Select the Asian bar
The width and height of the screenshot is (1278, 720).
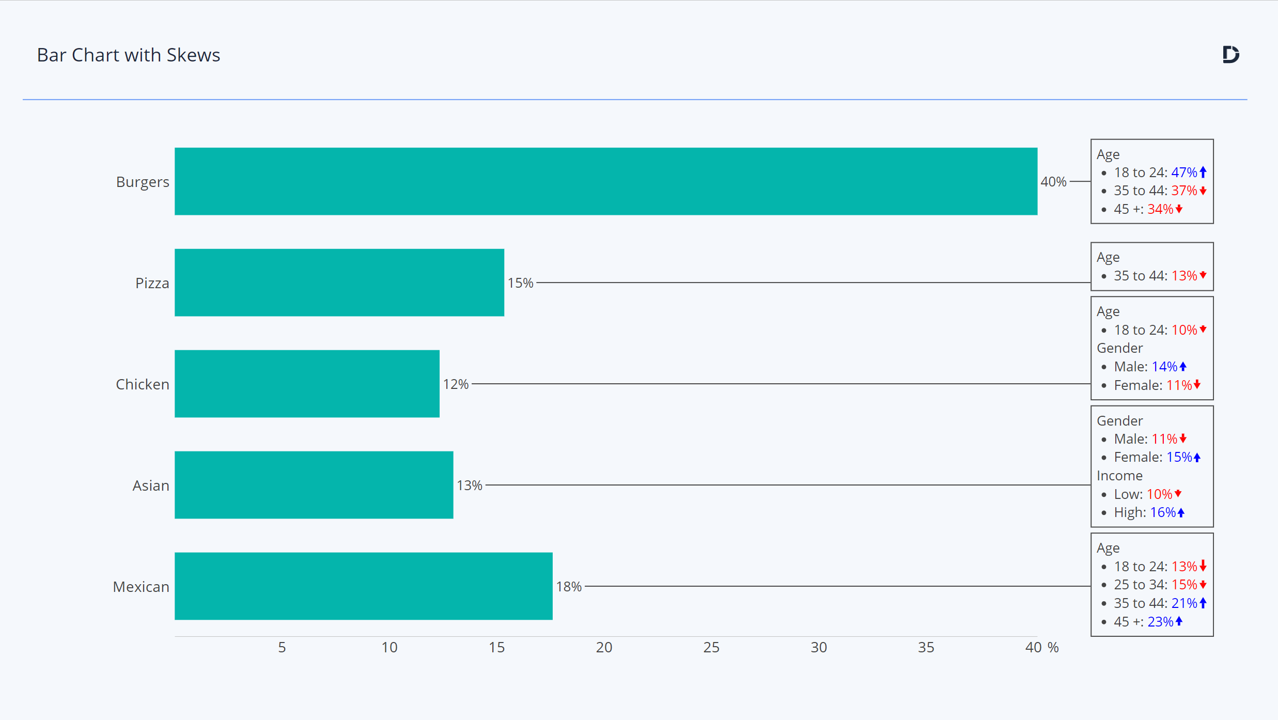(314, 485)
